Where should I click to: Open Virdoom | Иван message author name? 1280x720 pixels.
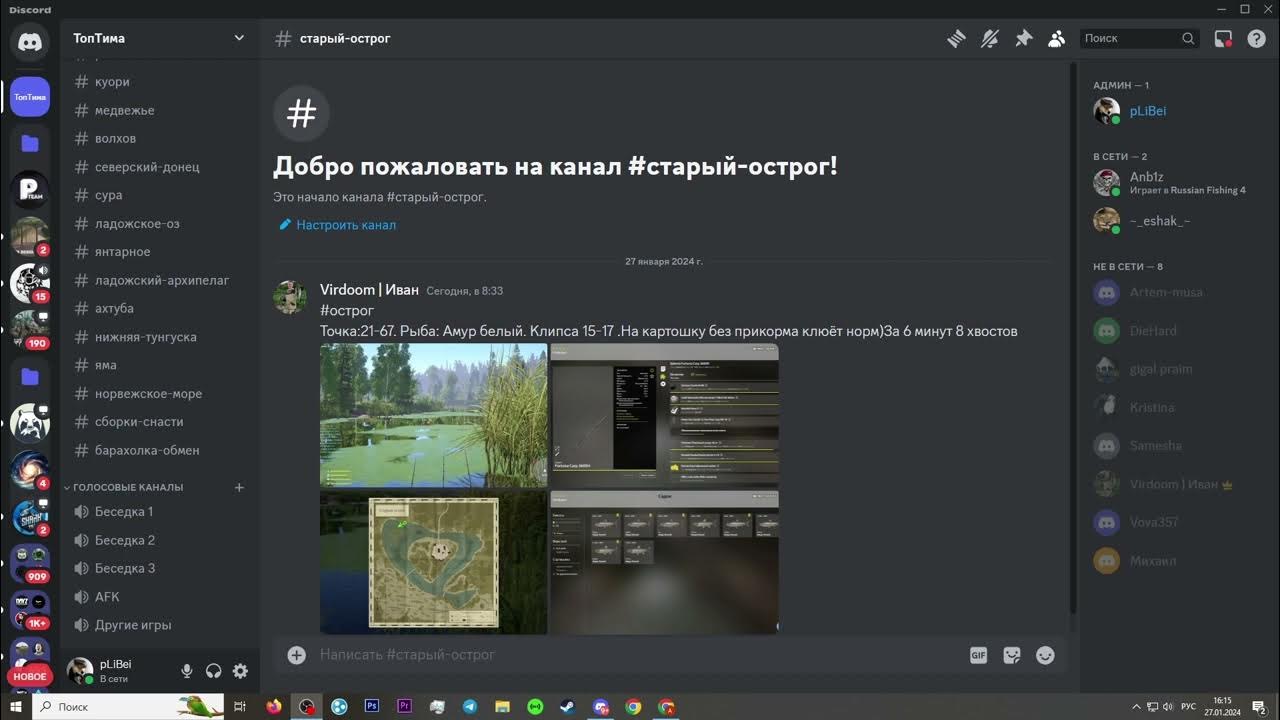pyautogui.click(x=369, y=290)
